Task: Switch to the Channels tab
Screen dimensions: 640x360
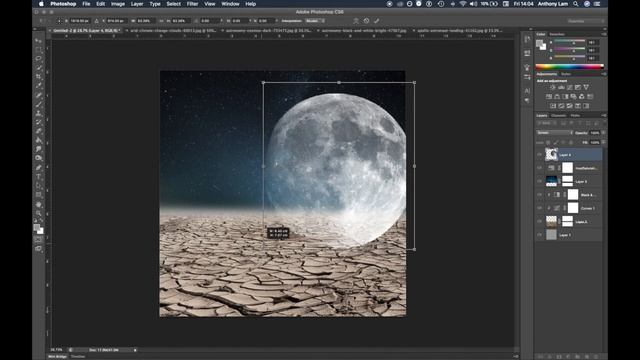Action: pyautogui.click(x=558, y=116)
